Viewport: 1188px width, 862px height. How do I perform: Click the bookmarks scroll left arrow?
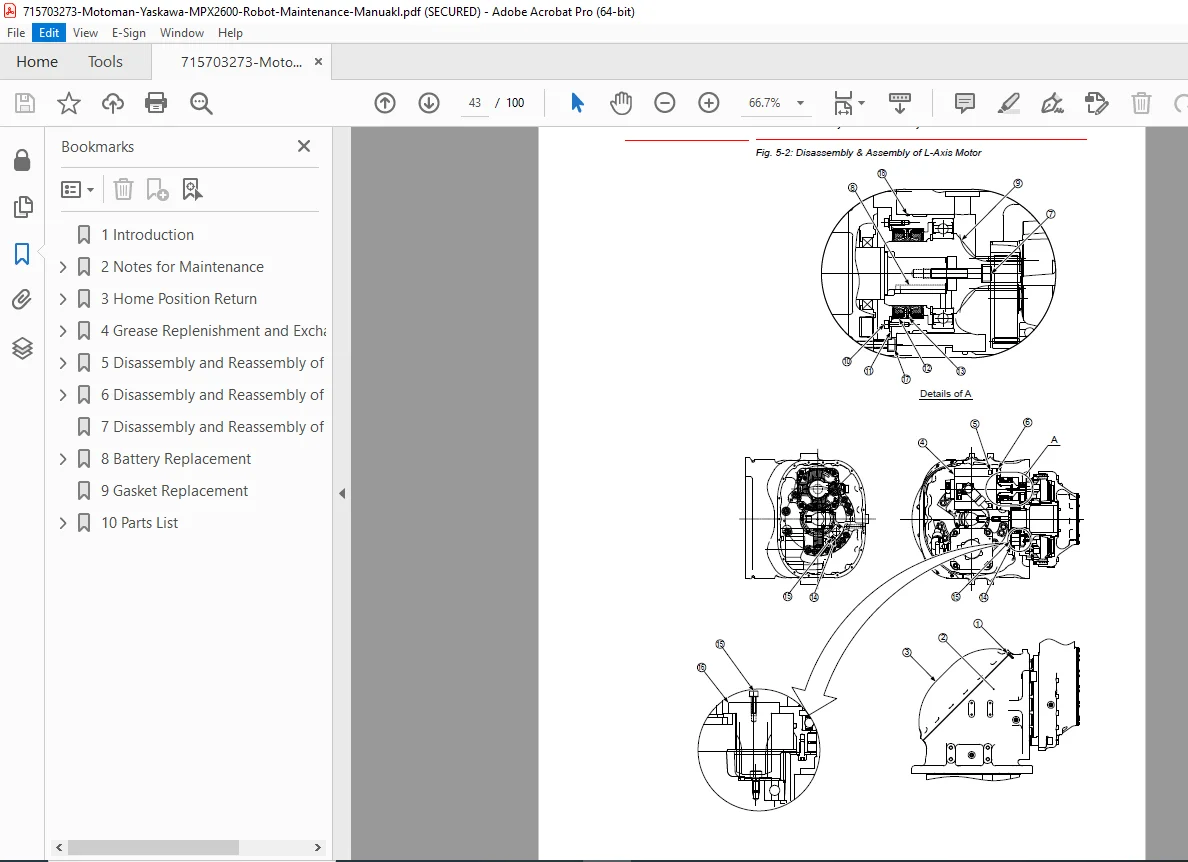coord(59,847)
